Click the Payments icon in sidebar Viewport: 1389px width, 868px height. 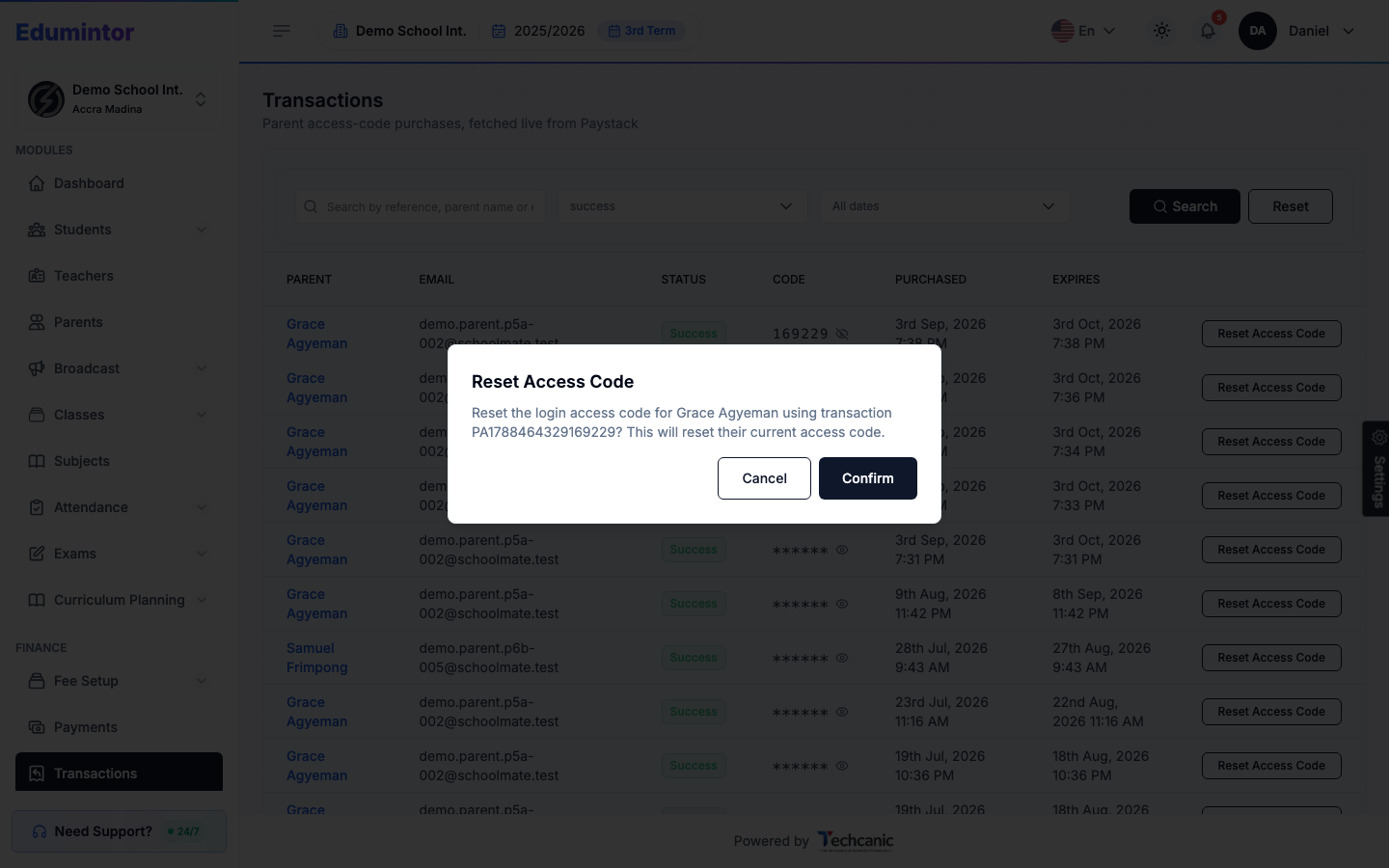point(37,727)
